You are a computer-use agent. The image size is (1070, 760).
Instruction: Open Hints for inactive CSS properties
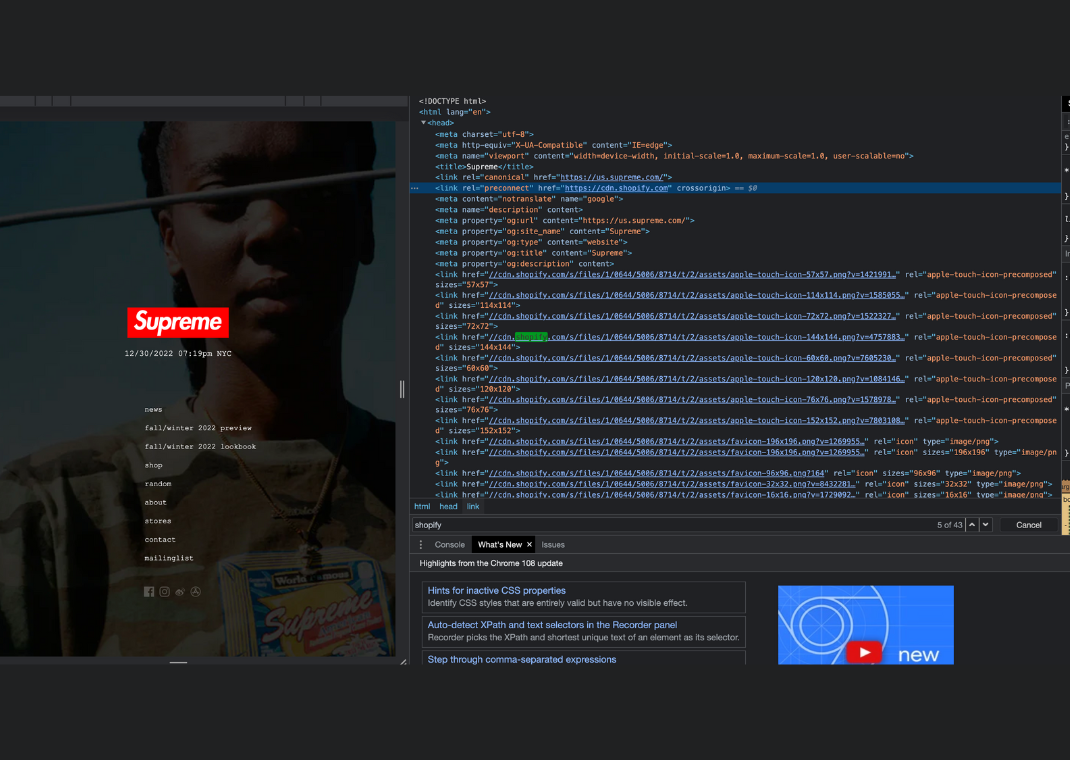[x=496, y=590]
